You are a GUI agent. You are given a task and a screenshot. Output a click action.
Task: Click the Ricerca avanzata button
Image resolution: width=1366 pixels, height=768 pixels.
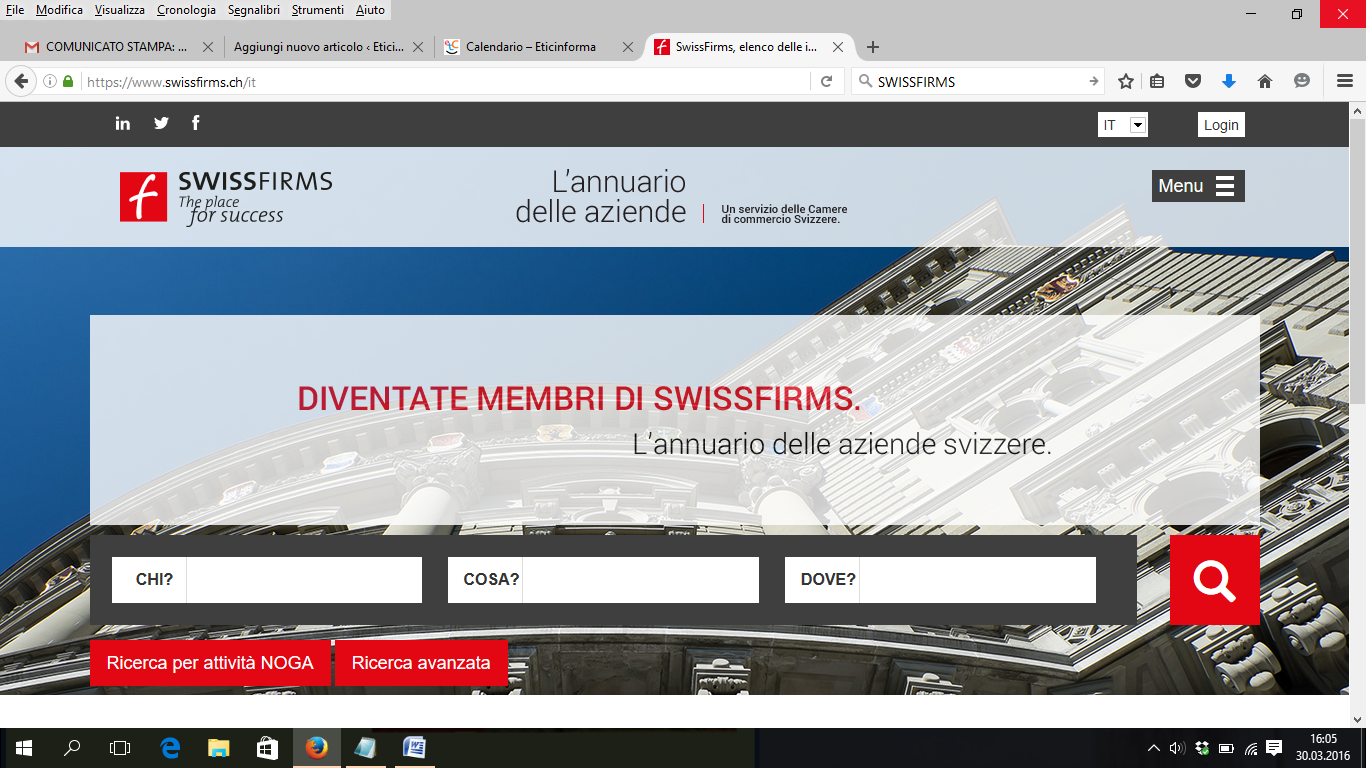click(421, 663)
